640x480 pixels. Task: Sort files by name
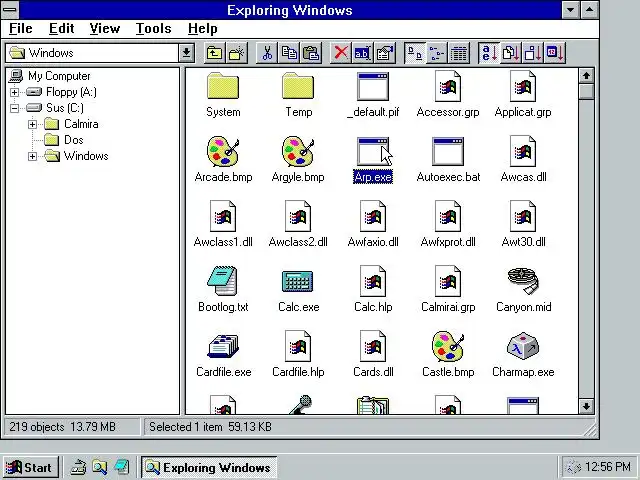(x=489, y=53)
